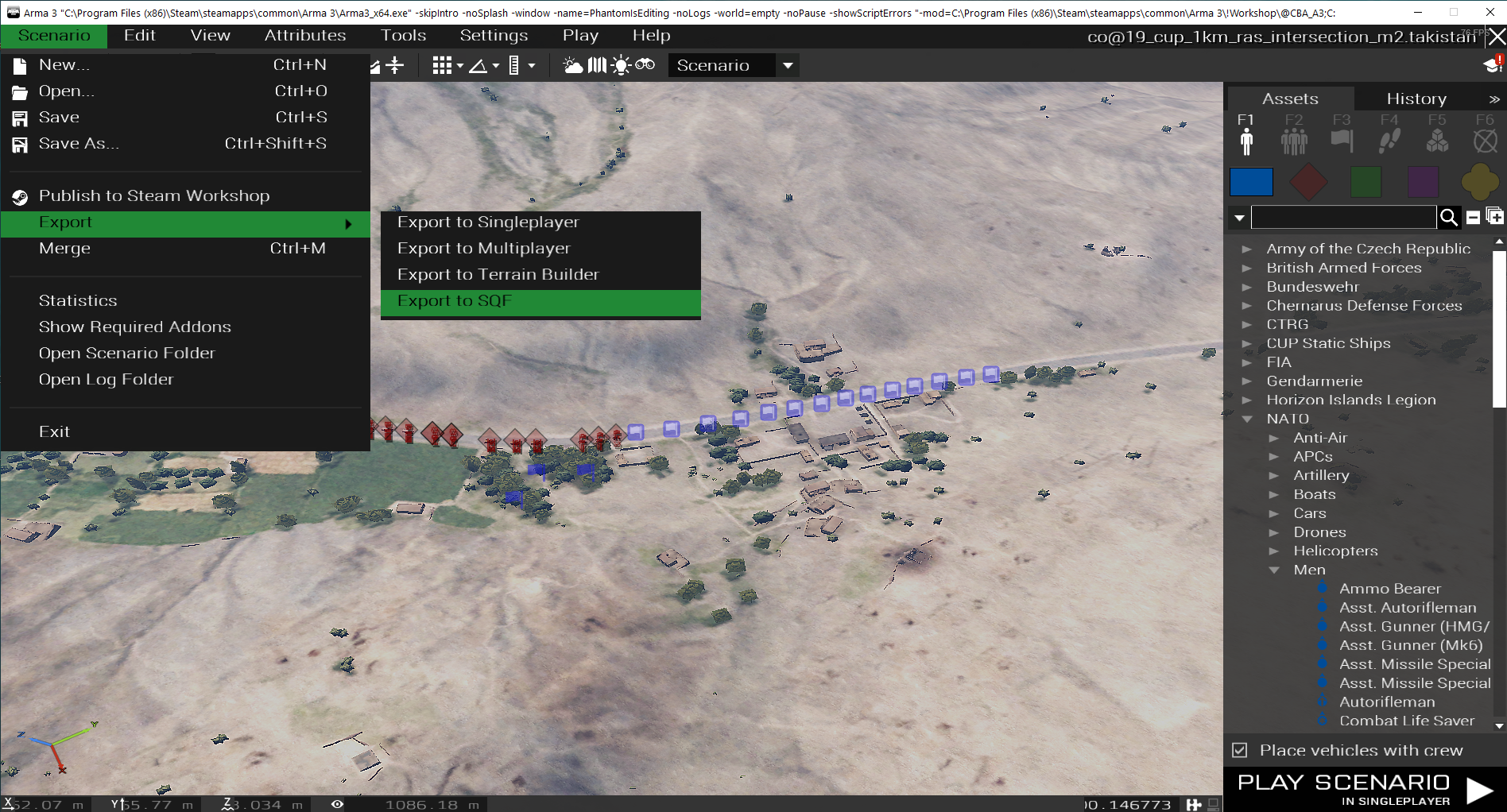Select the Markers (F6) crossed circle icon
The image size is (1507, 812).
click(x=1485, y=141)
